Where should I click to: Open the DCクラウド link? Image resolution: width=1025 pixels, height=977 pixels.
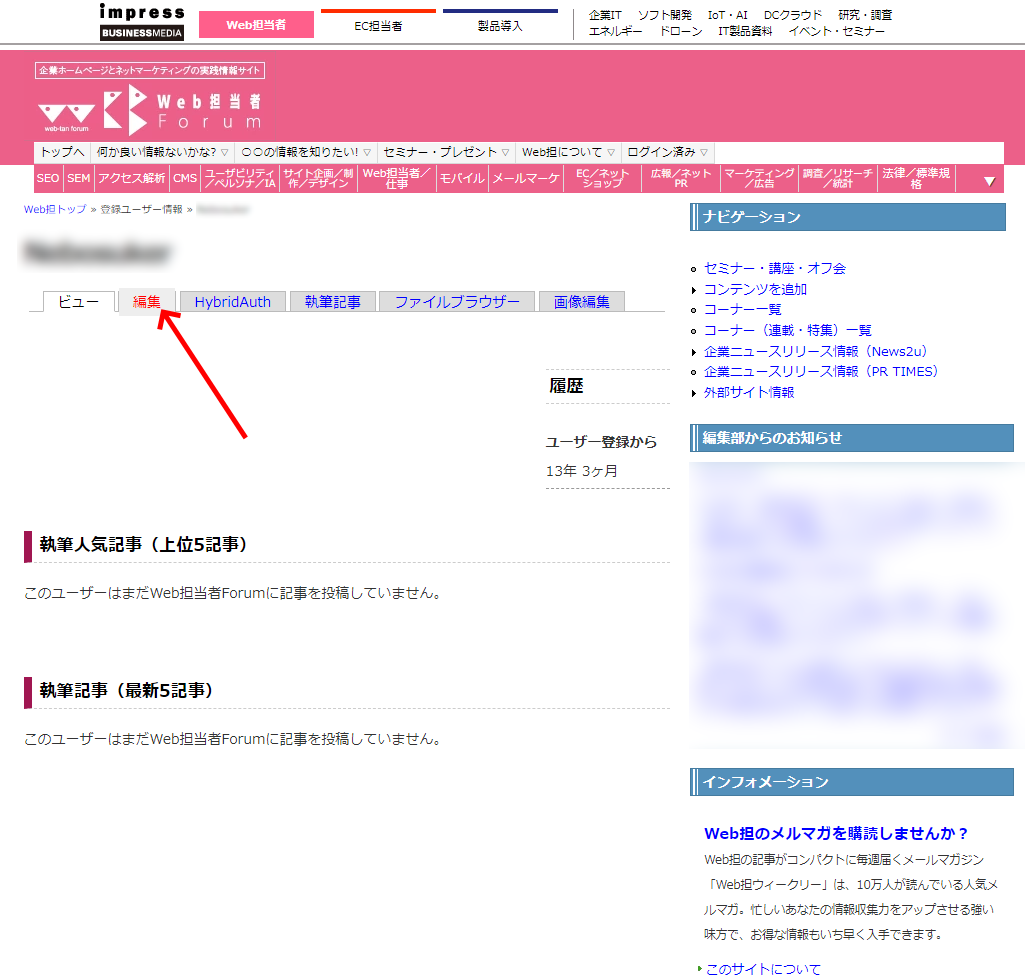pos(792,15)
